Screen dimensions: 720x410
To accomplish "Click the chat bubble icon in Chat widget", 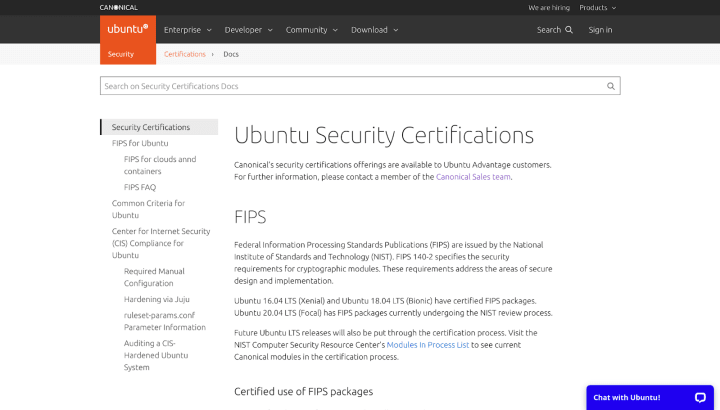I will point(700,398).
